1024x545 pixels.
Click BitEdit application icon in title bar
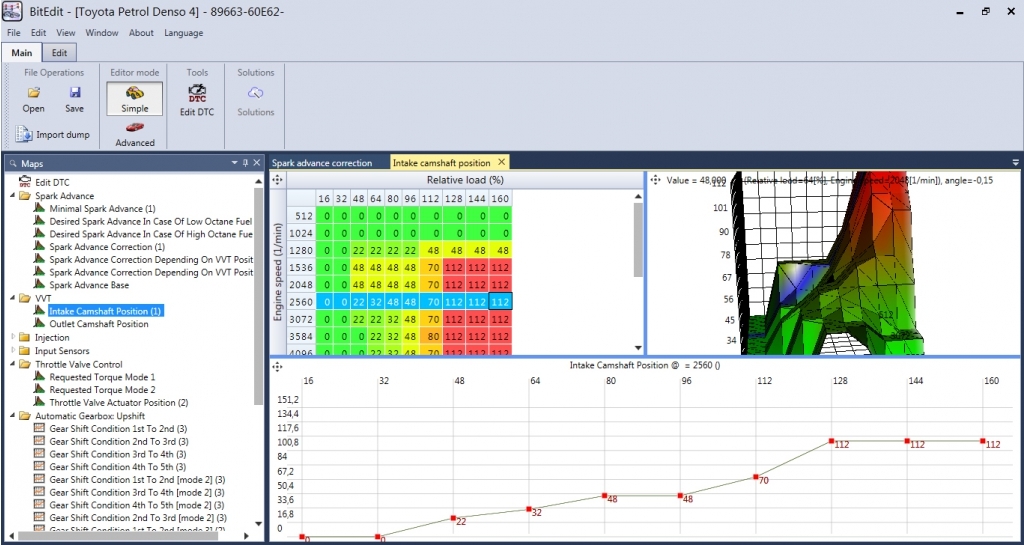[x=13, y=11]
